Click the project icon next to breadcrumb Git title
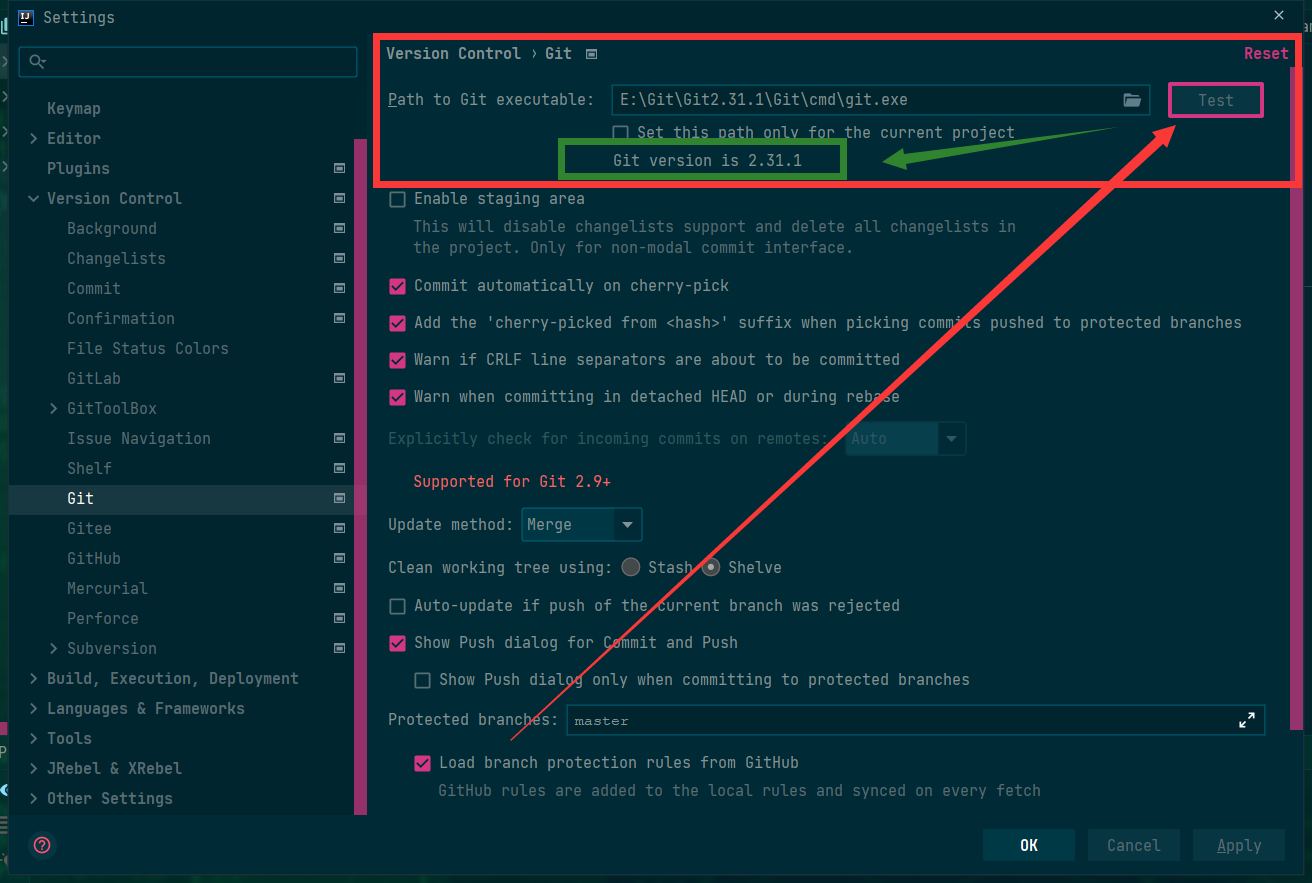Viewport: 1312px width, 883px height. tap(592, 54)
